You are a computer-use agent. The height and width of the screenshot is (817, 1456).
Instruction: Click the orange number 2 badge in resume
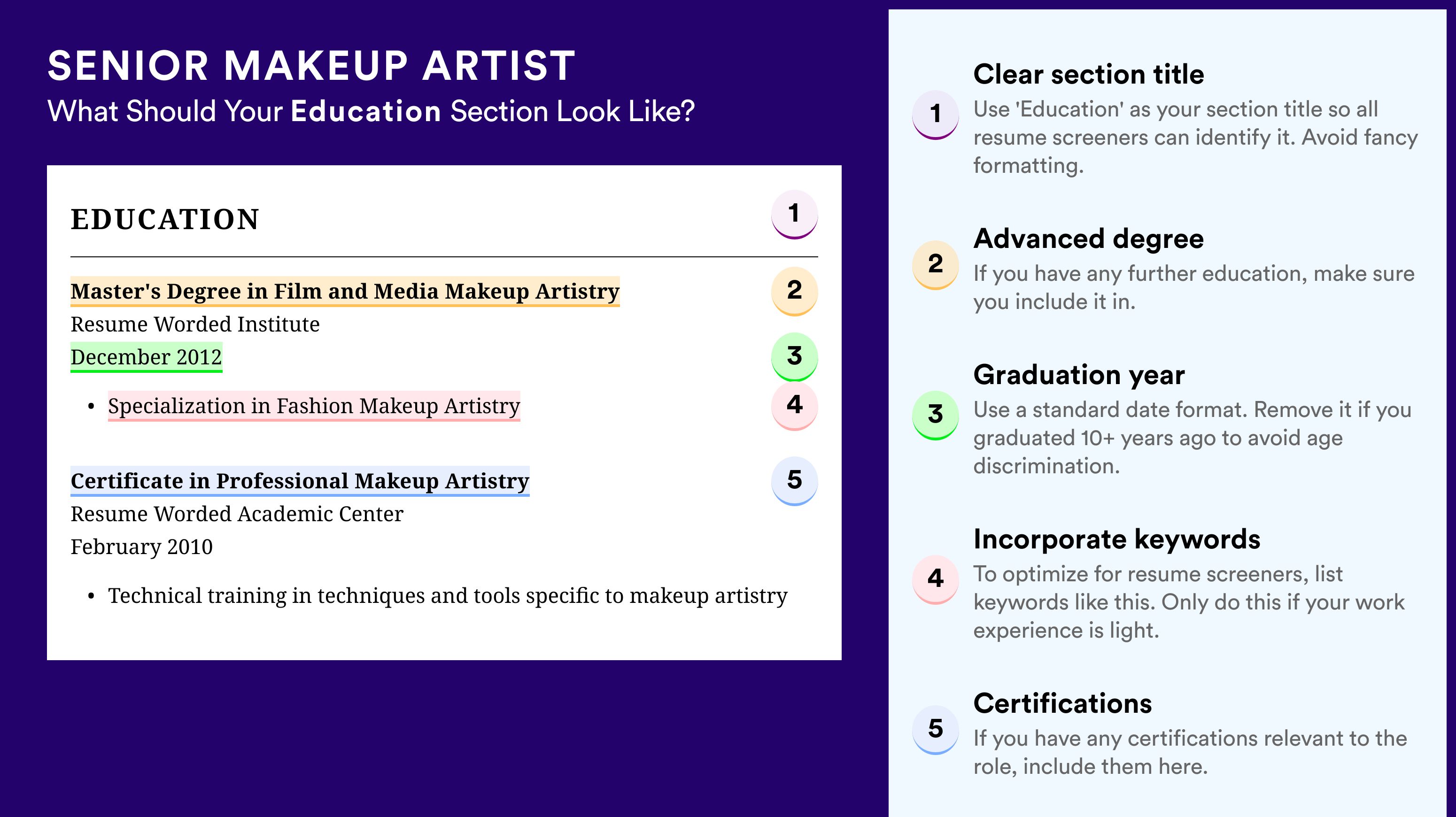point(794,291)
